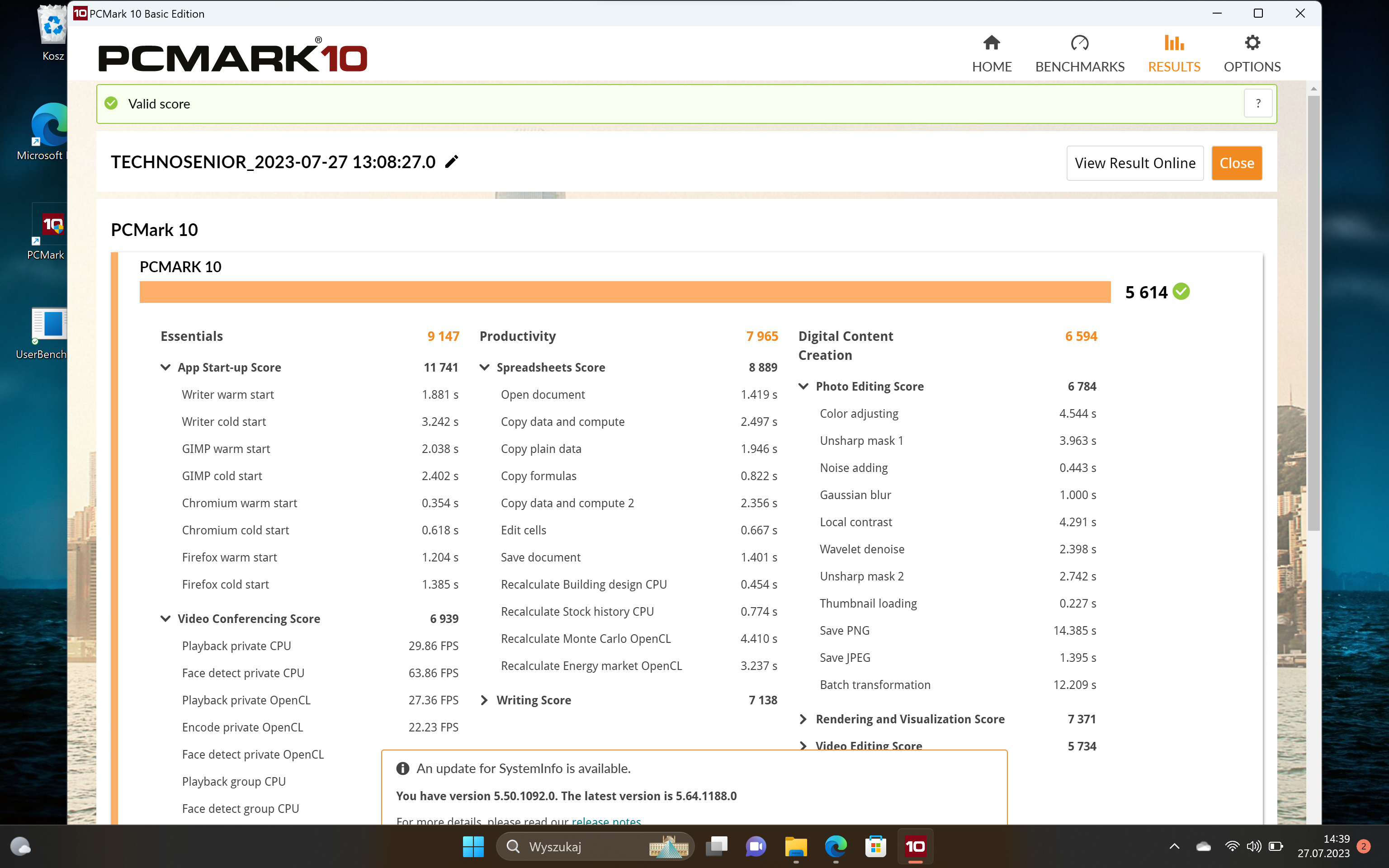Click the Firefox warm start row
This screenshot has height=868, width=1389.
tap(320, 557)
